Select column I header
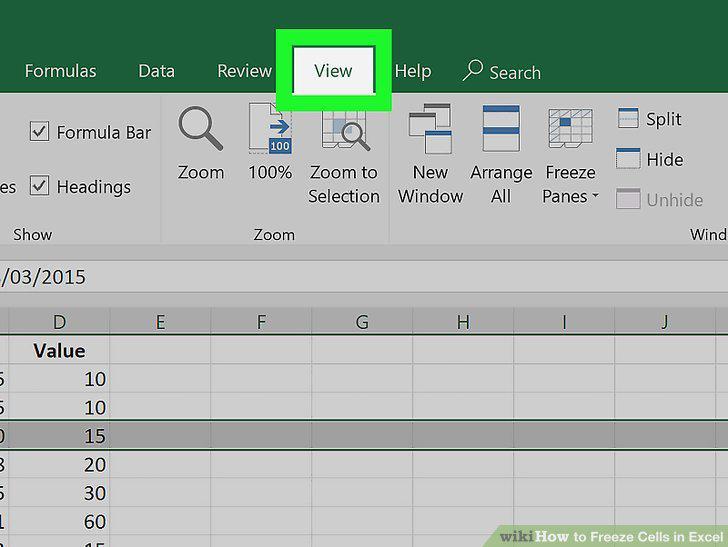728x547 pixels. [x=564, y=322]
